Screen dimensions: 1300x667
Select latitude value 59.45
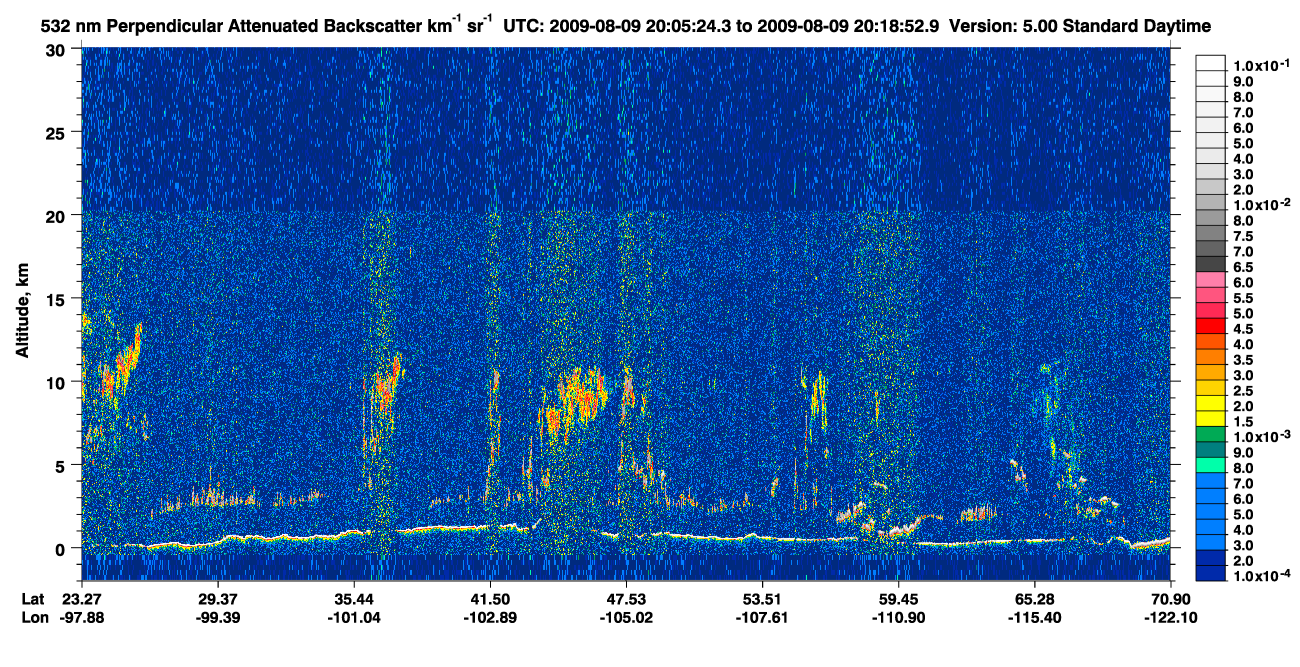pyautogui.click(x=898, y=598)
